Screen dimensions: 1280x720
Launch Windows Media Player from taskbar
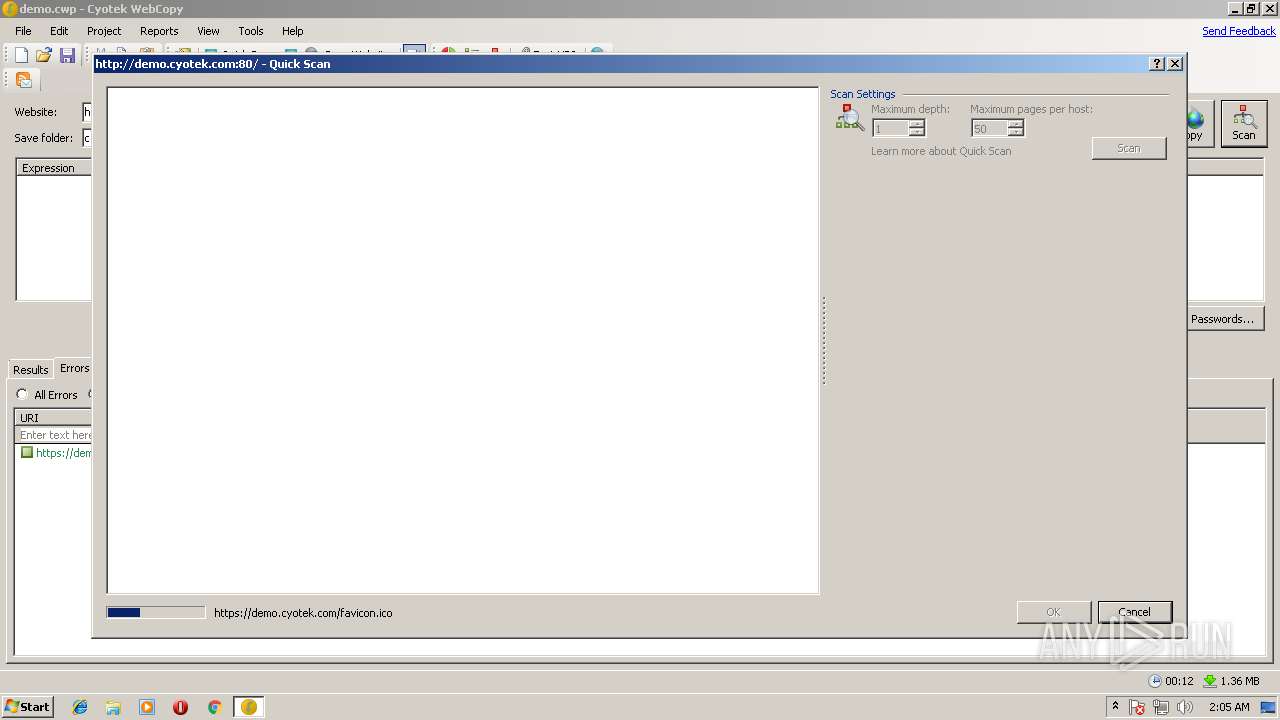pyautogui.click(x=147, y=707)
